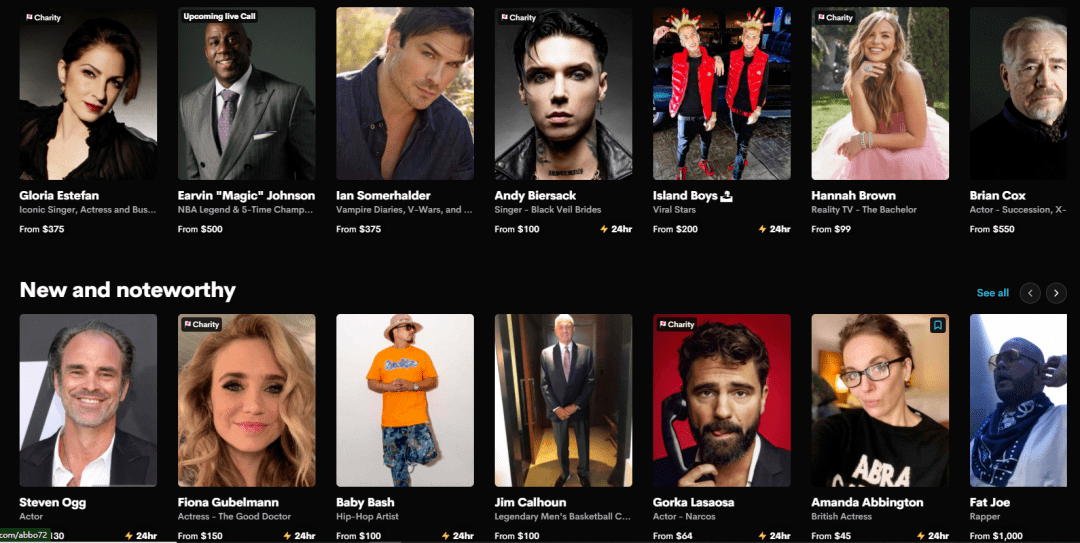Image resolution: width=1080 pixels, height=543 pixels.
Task: Open Ian Somerhalder's profile photo
Action: (x=405, y=94)
